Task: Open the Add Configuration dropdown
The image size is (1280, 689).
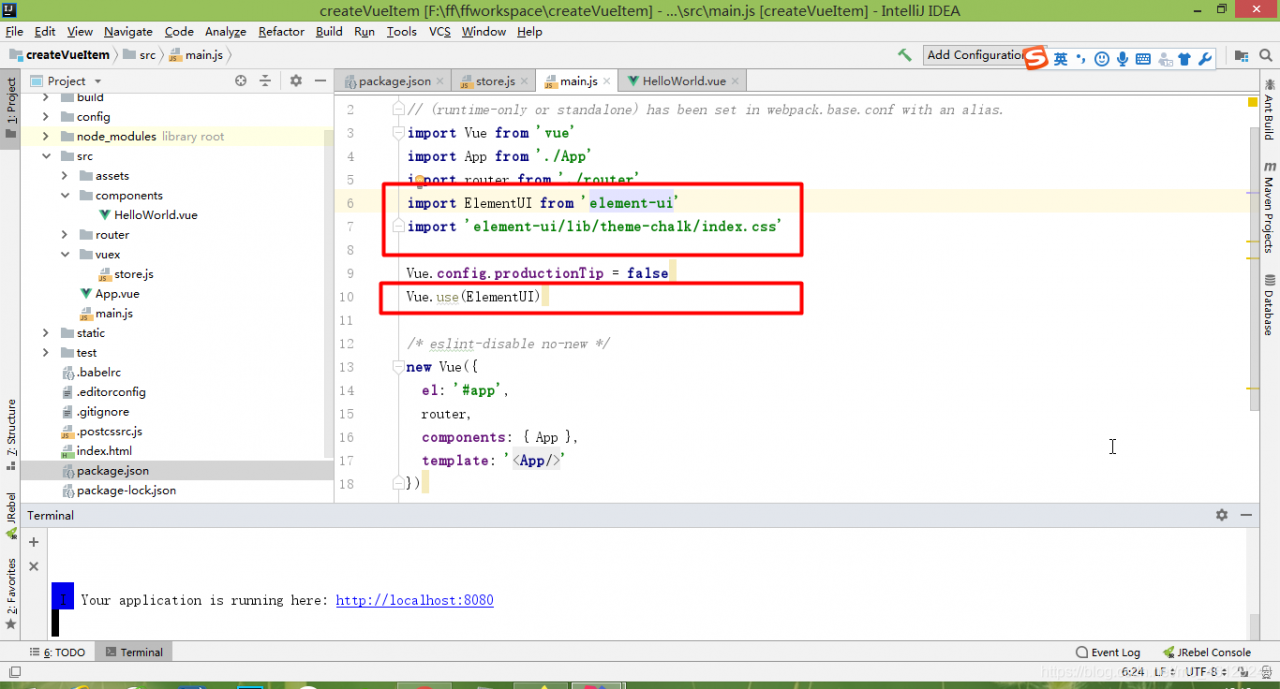Action: point(974,55)
